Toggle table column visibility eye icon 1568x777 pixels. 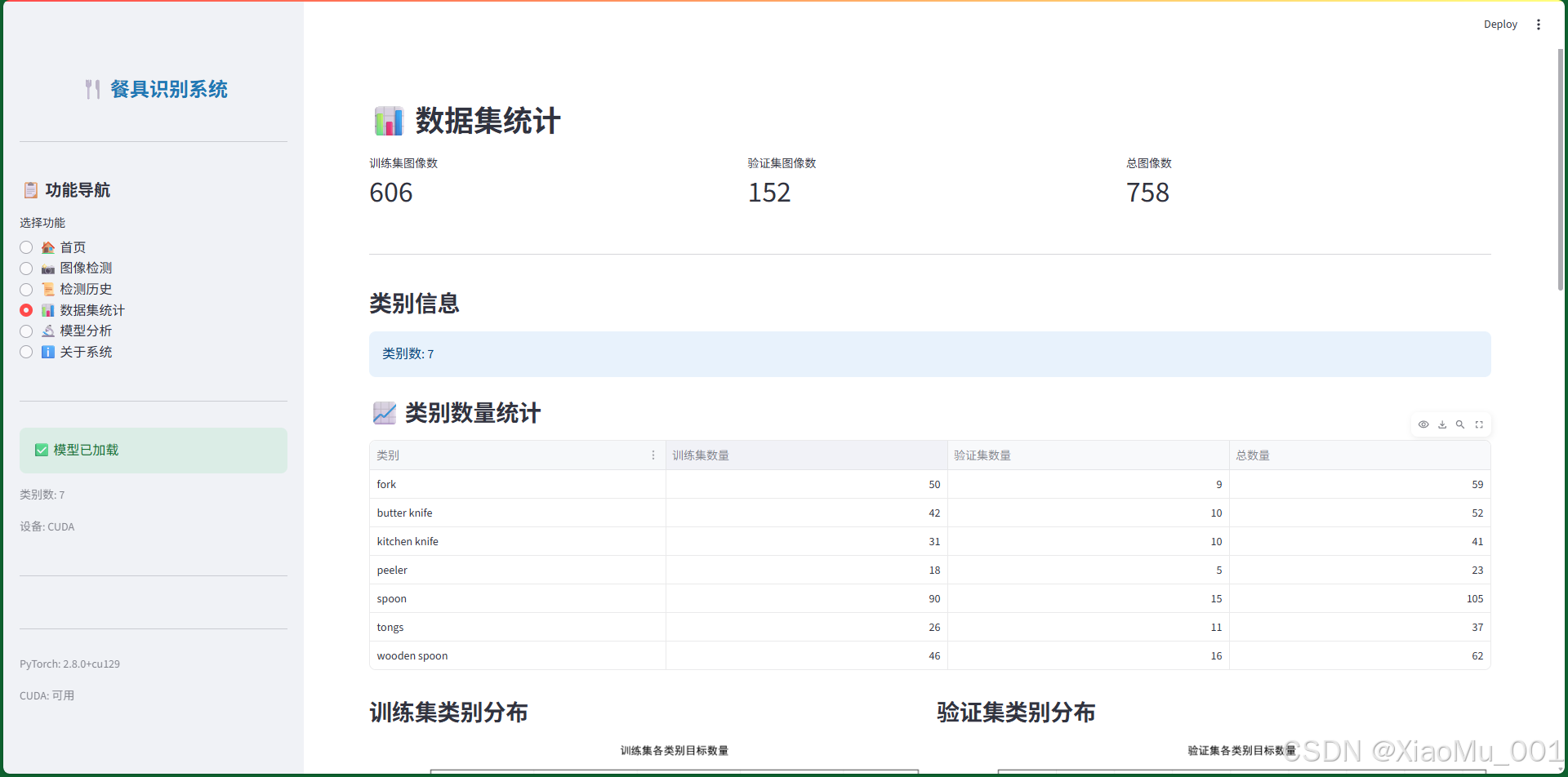coord(1423,424)
